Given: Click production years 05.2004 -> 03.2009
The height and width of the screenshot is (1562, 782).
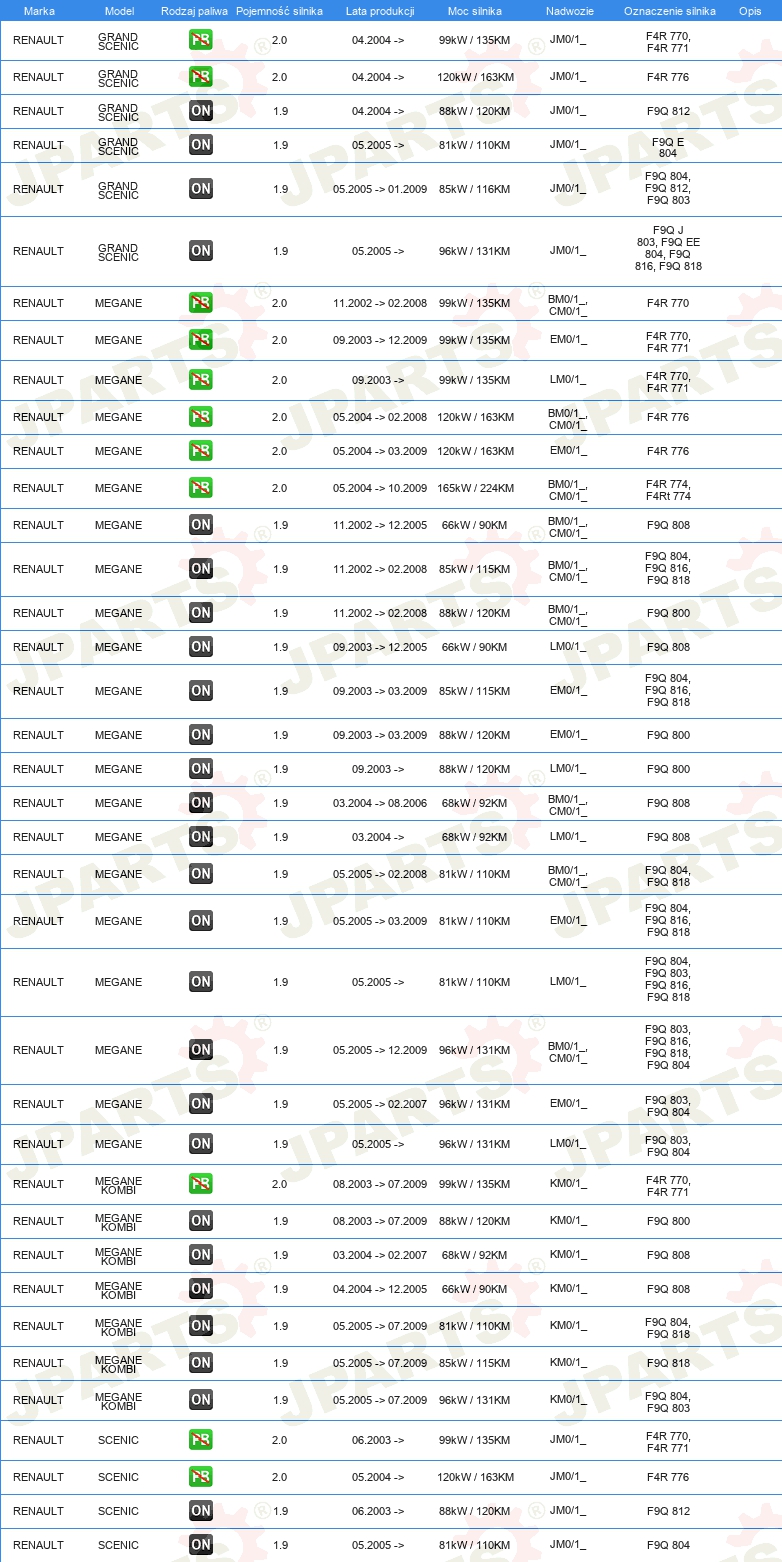Looking at the screenshot, I should coord(380,451).
